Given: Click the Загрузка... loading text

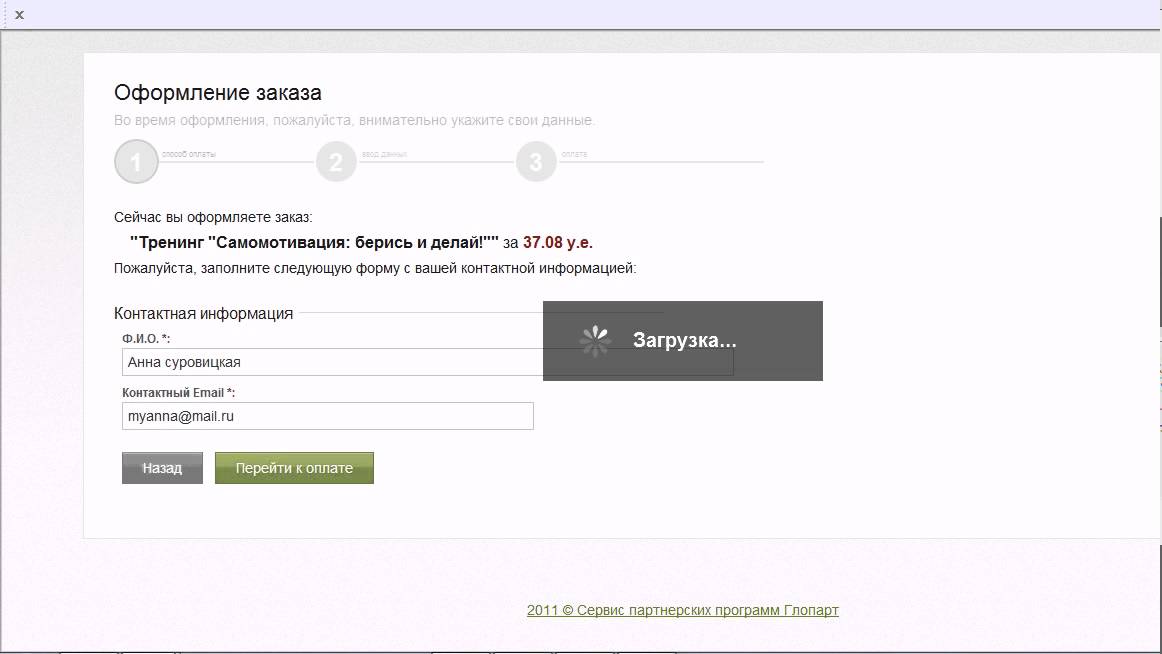Looking at the screenshot, I should click(685, 340).
